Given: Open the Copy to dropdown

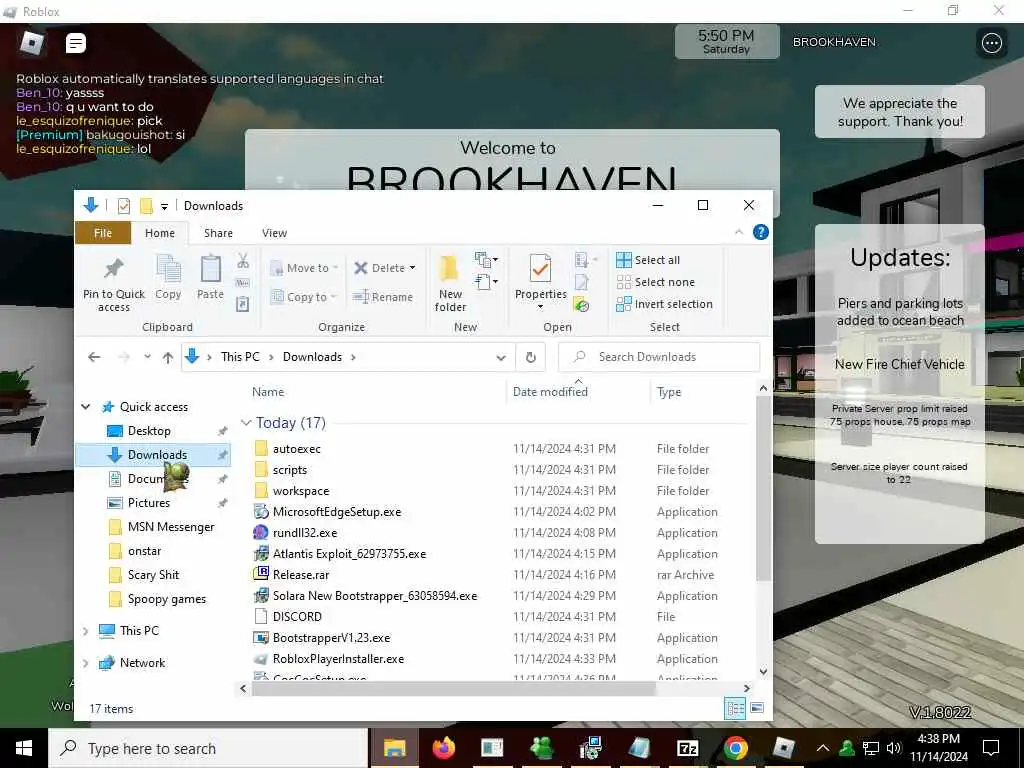Looking at the screenshot, I should 304,297.
